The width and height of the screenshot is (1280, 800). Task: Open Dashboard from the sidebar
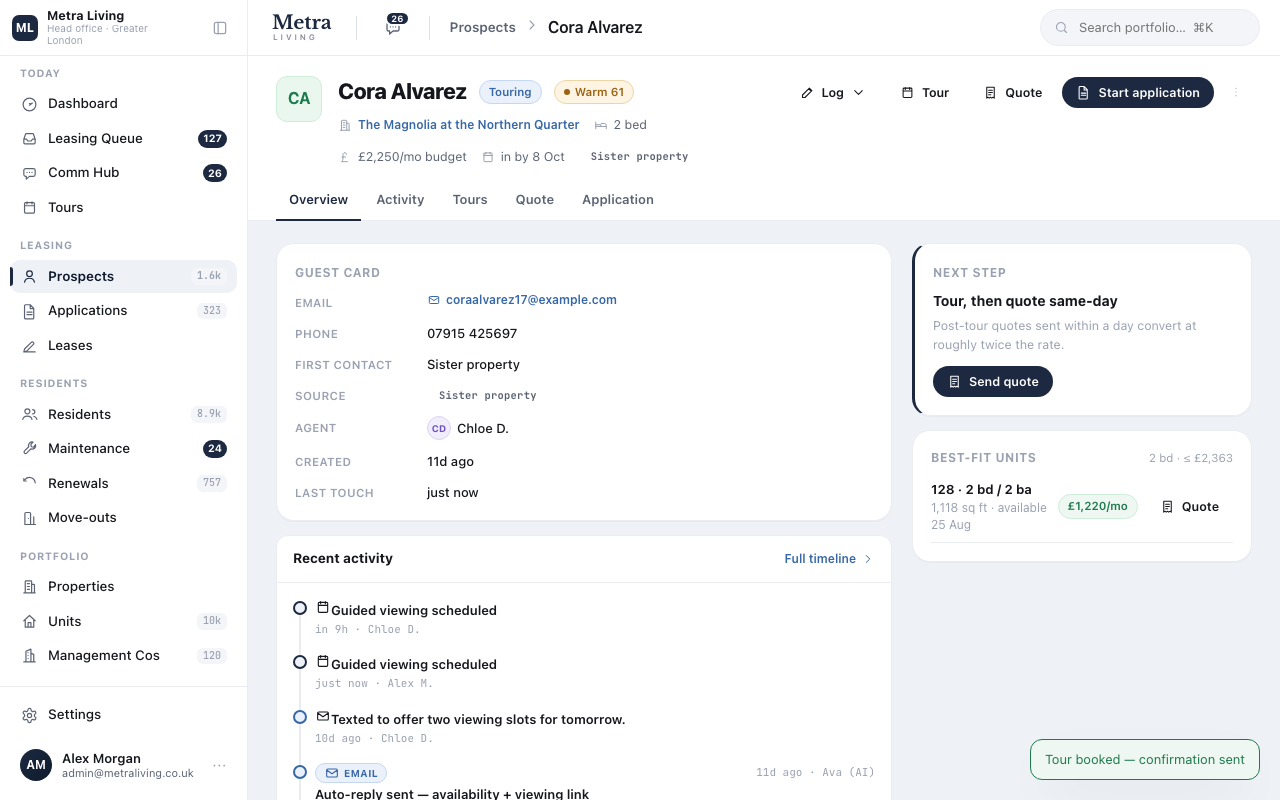tap(123, 104)
